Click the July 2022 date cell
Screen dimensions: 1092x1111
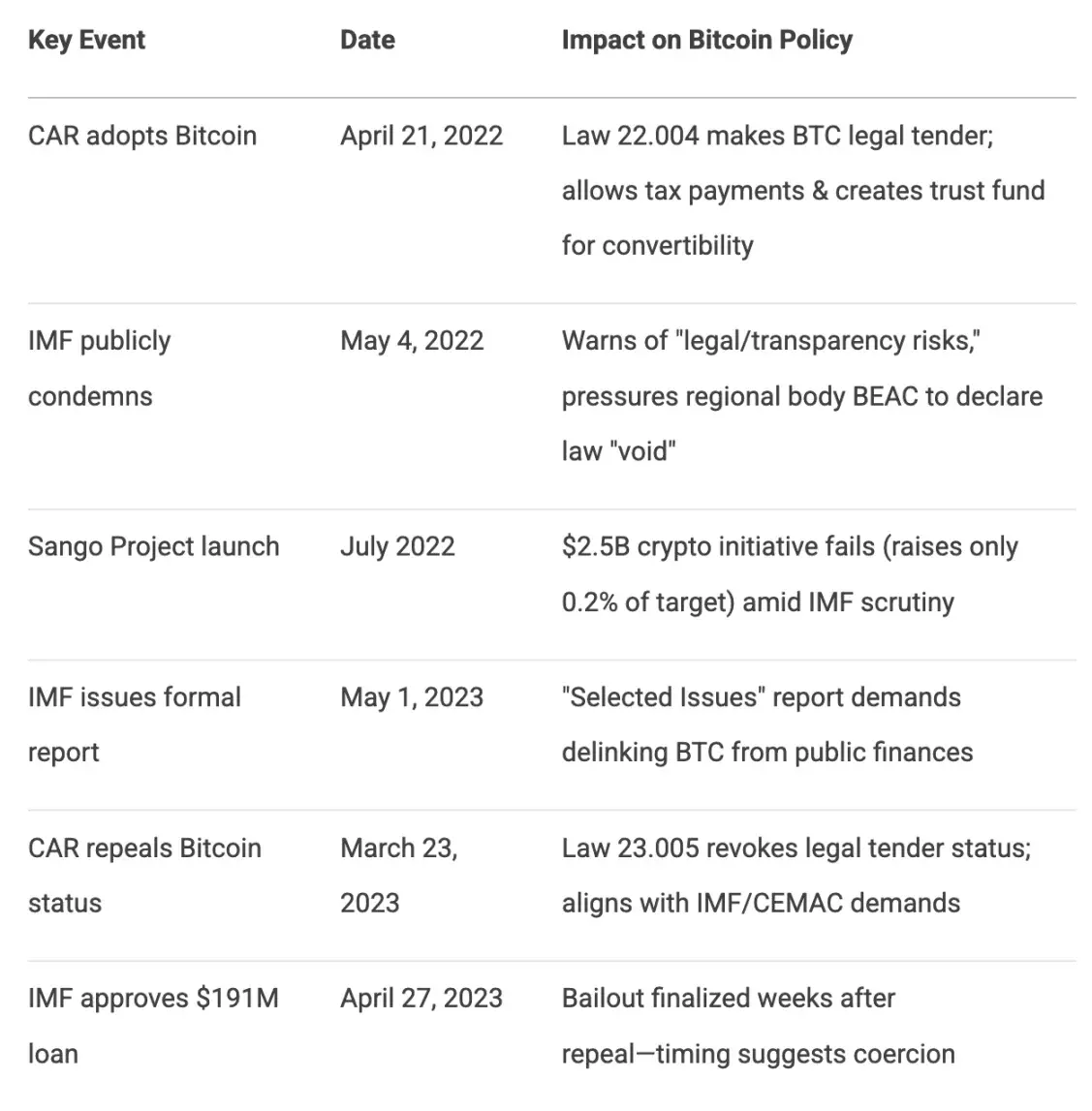point(397,546)
